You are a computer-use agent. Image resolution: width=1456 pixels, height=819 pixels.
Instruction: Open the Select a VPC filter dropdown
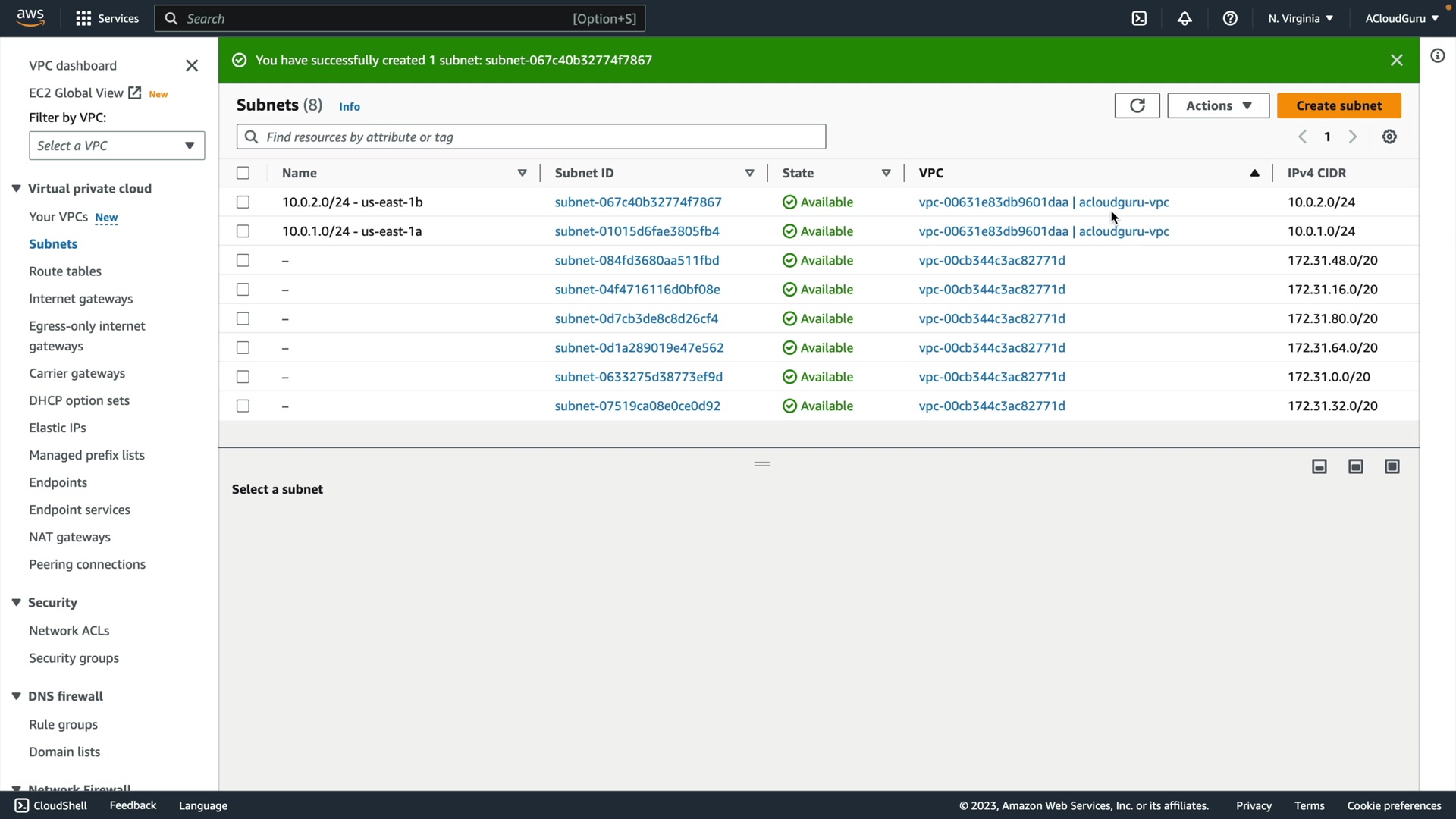tap(117, 146)
